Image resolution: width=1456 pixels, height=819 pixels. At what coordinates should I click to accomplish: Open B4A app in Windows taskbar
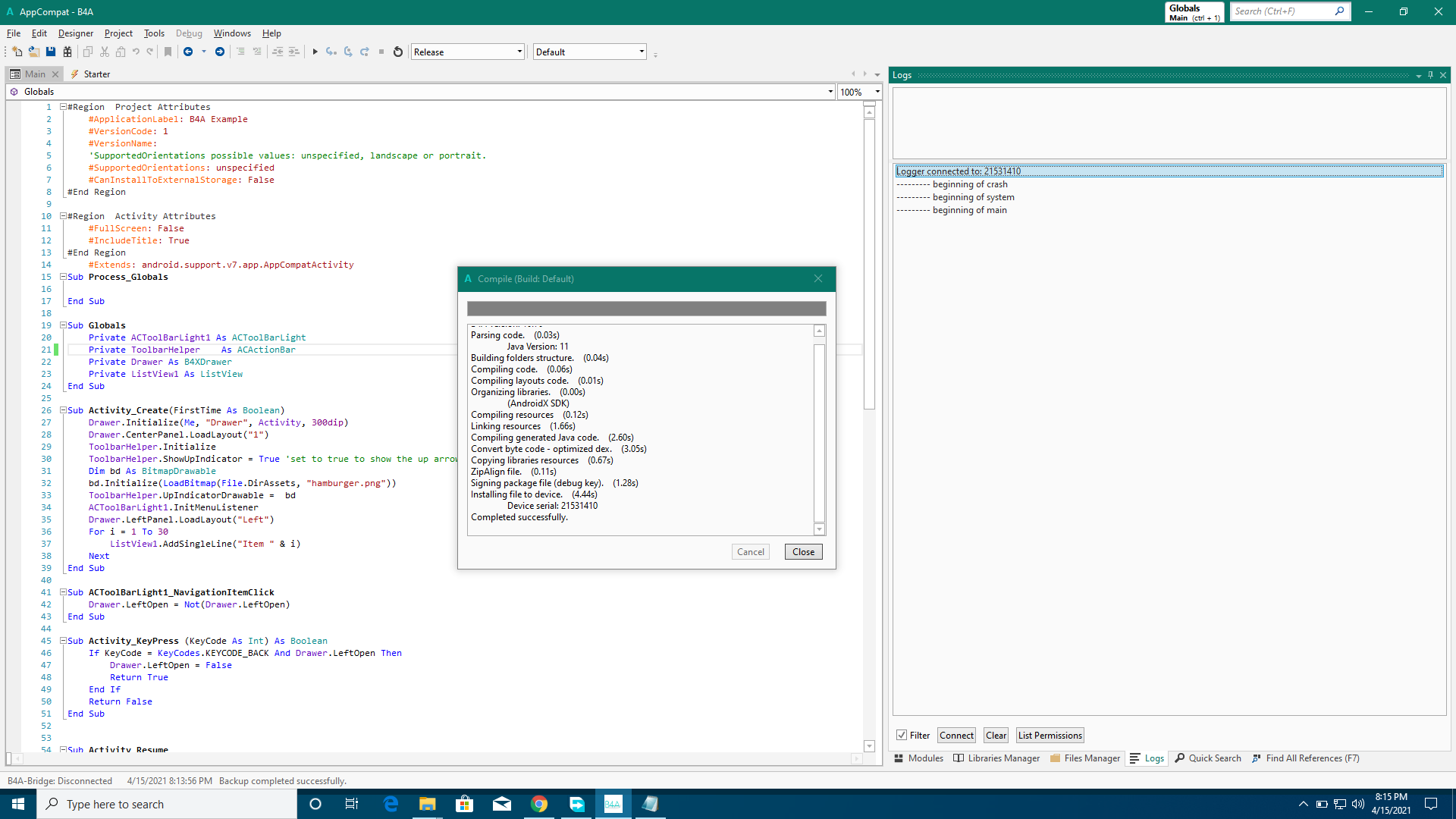coord(613,804)
